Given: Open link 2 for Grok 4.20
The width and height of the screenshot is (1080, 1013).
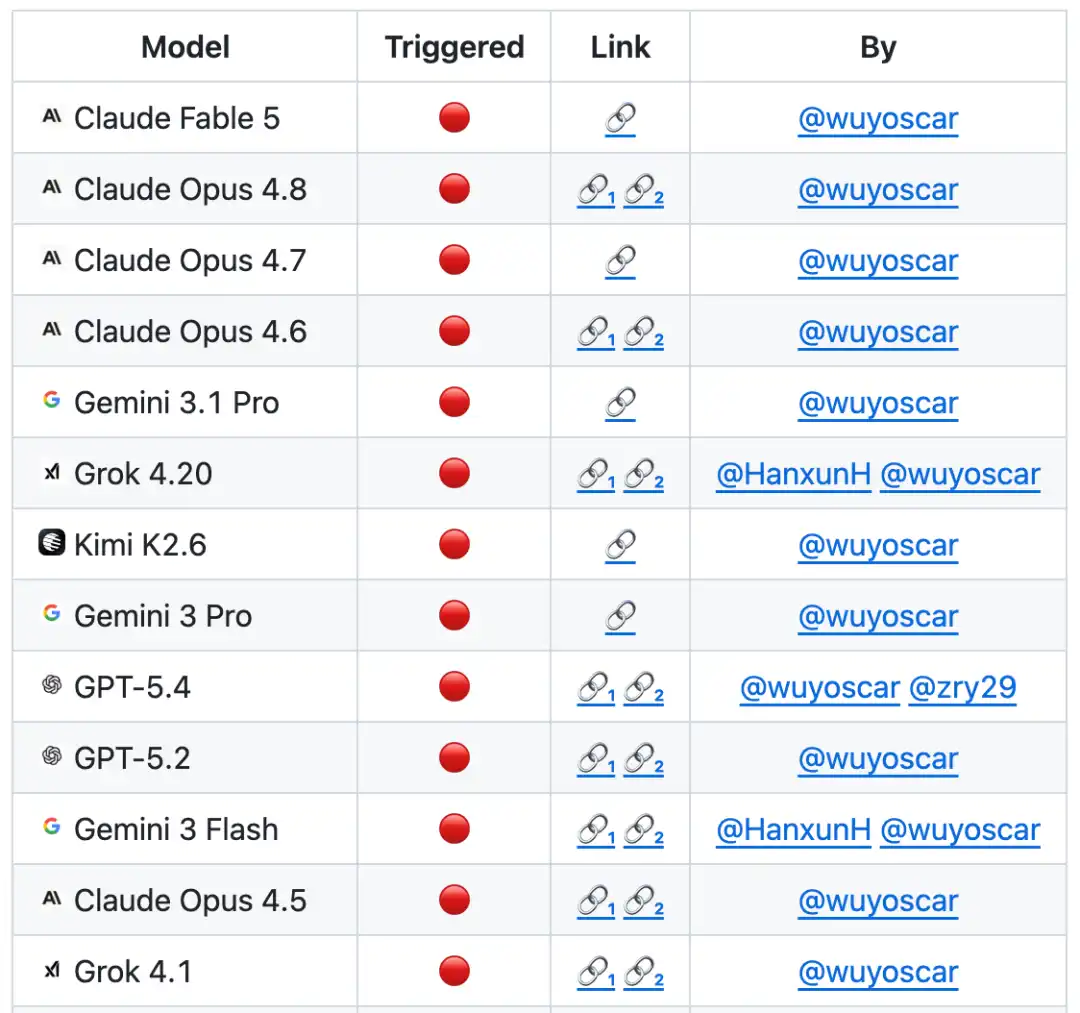Looking at the screenshot, I should tap(643, 475).
